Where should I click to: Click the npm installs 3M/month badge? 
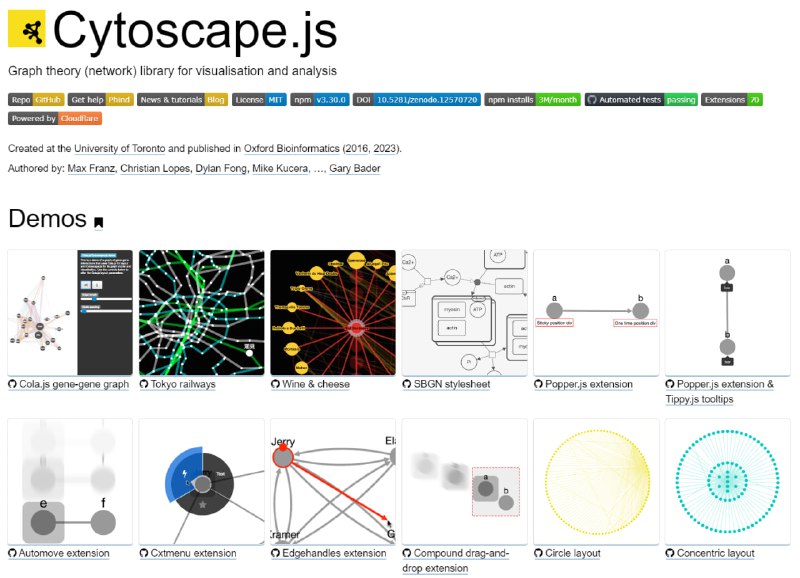[x=532, y=99]
